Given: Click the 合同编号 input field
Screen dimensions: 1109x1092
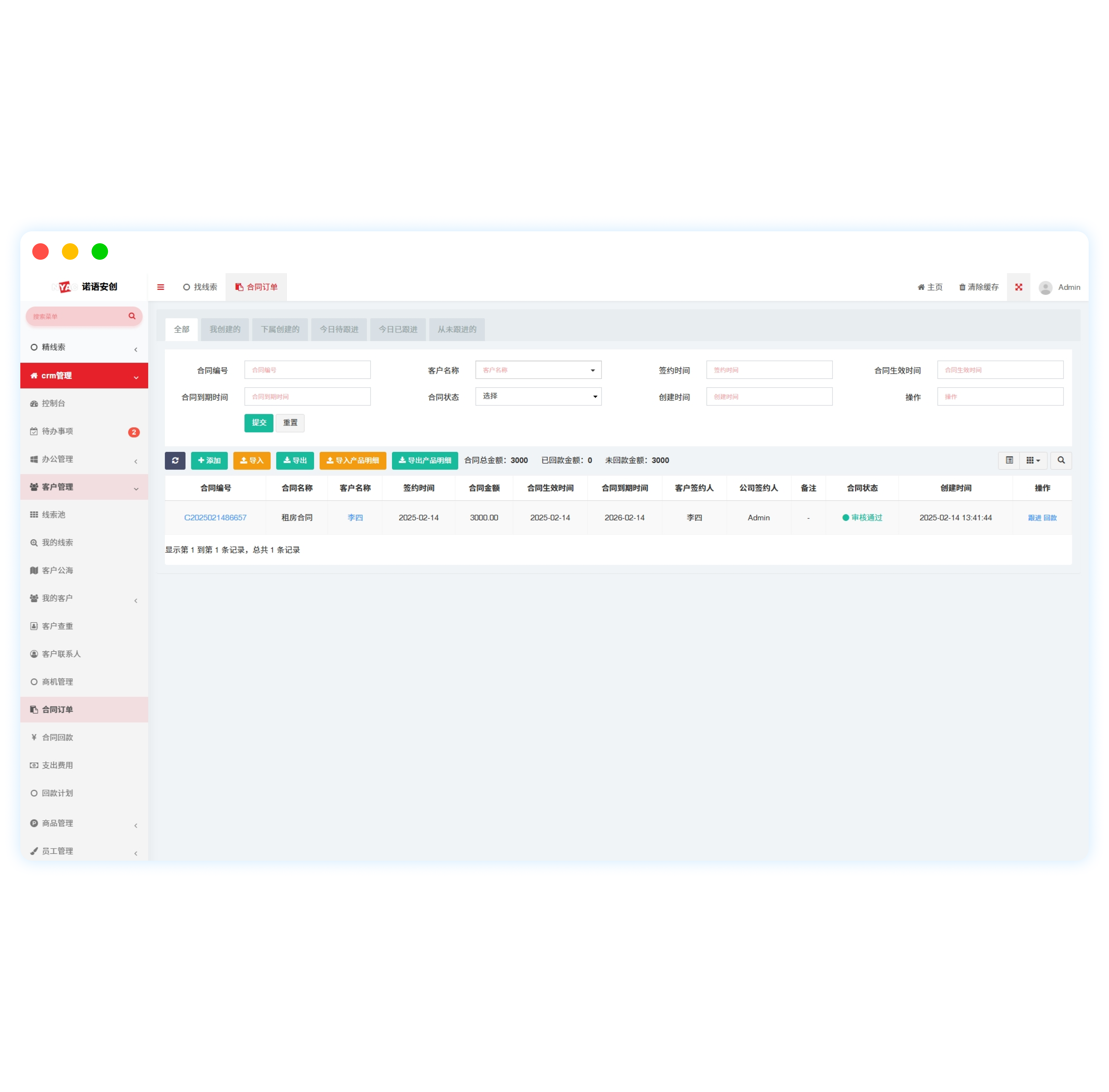Looking at the screenshot, I should click(307, 370).
